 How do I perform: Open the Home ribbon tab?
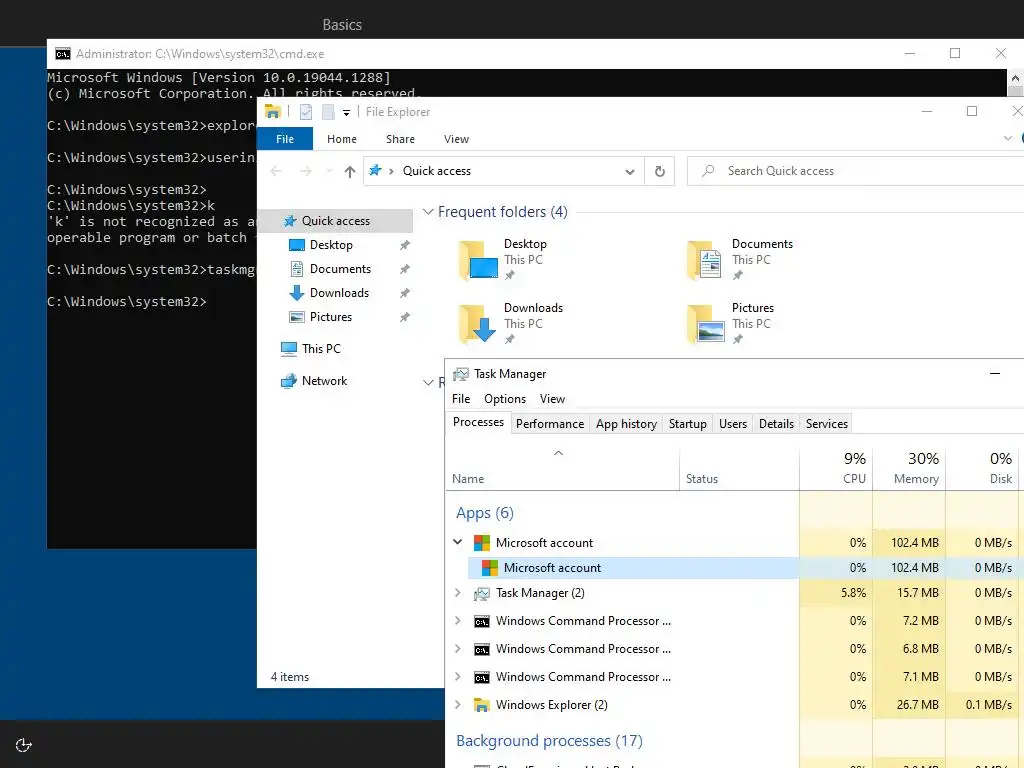[x=342, y=139]
